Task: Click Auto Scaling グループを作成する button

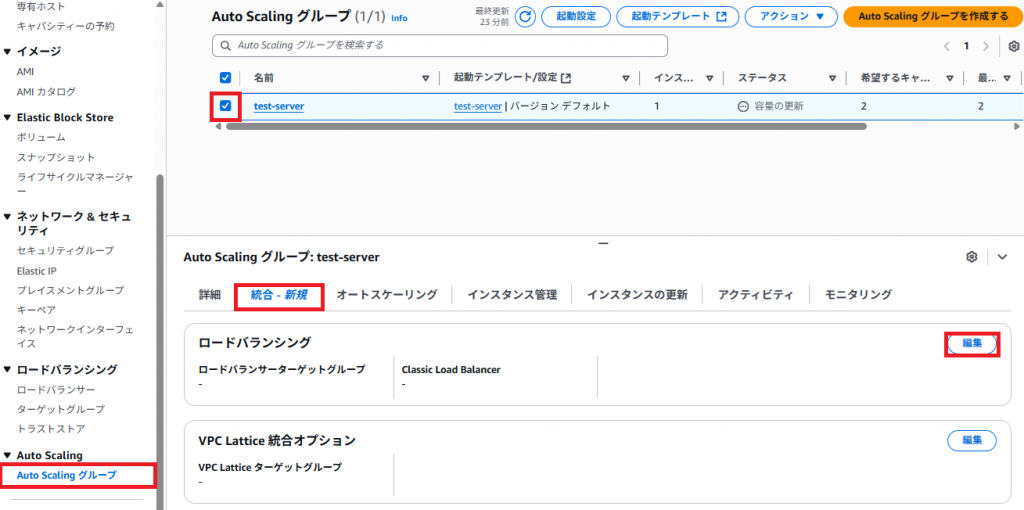Action: [x=933, y=16]
